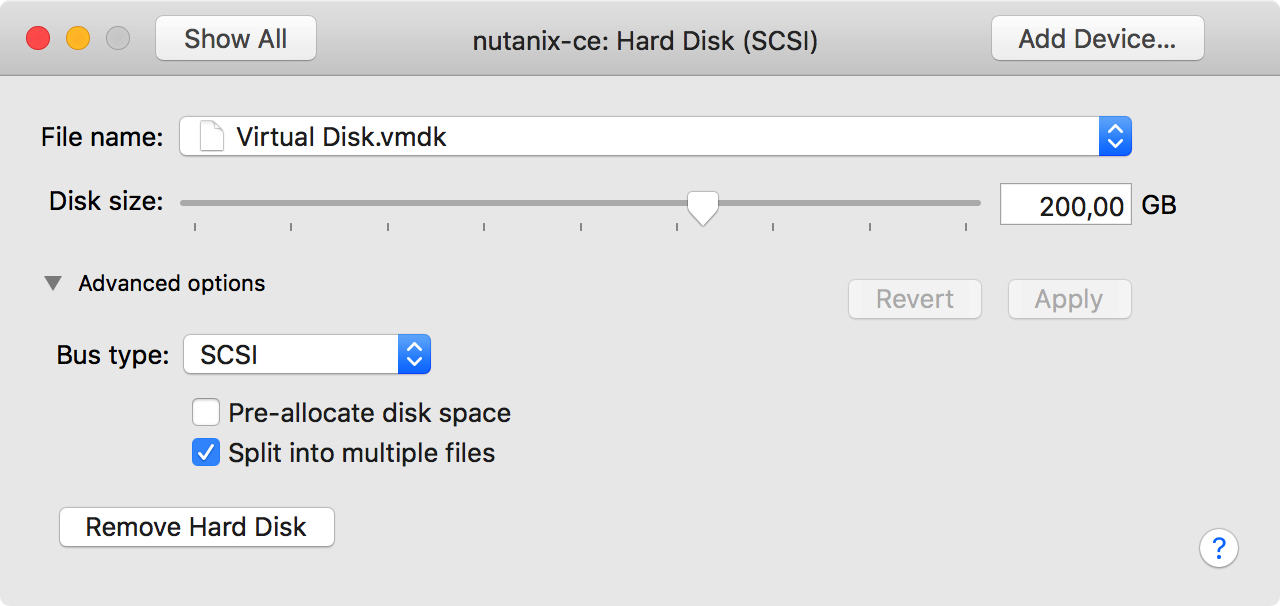Open the File name dropdown arrows

click(1115, 136)
